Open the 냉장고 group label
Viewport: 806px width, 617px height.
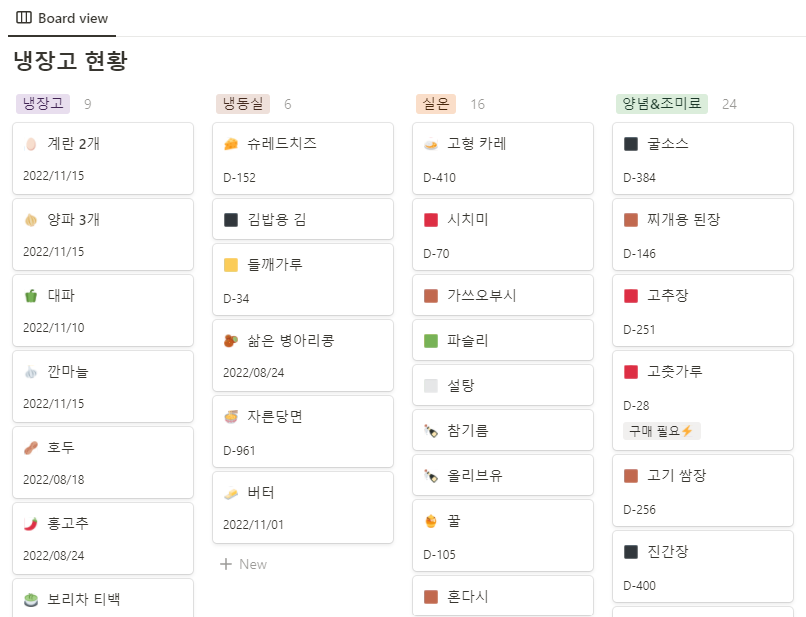click(43, 103)
